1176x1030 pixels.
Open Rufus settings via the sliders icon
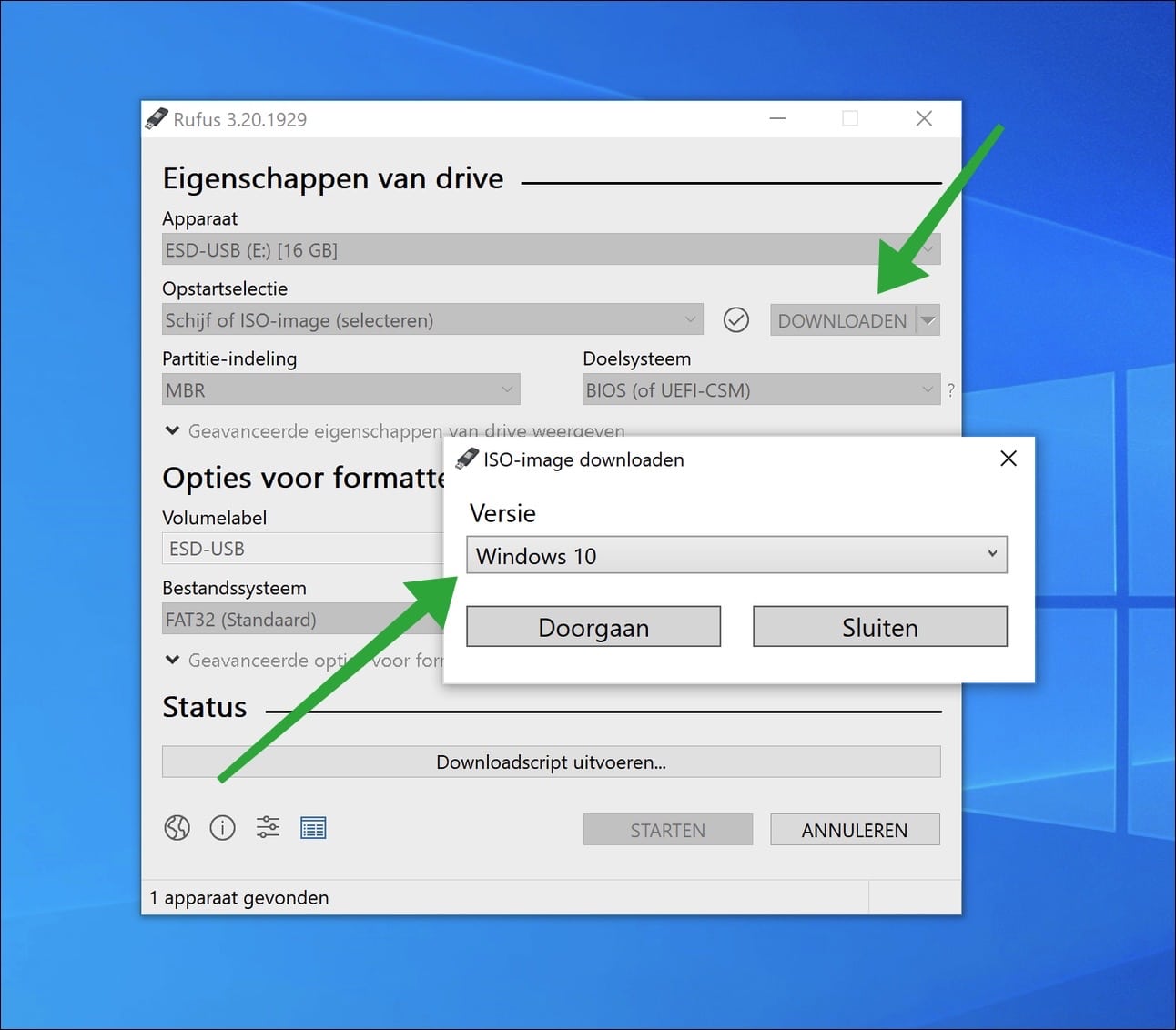268,828
